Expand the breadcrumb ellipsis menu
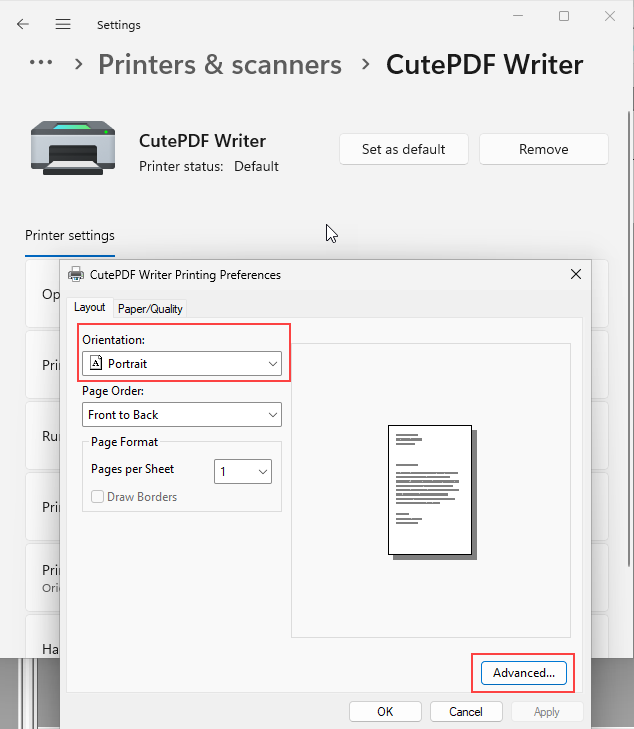 (x=41, y=62)
